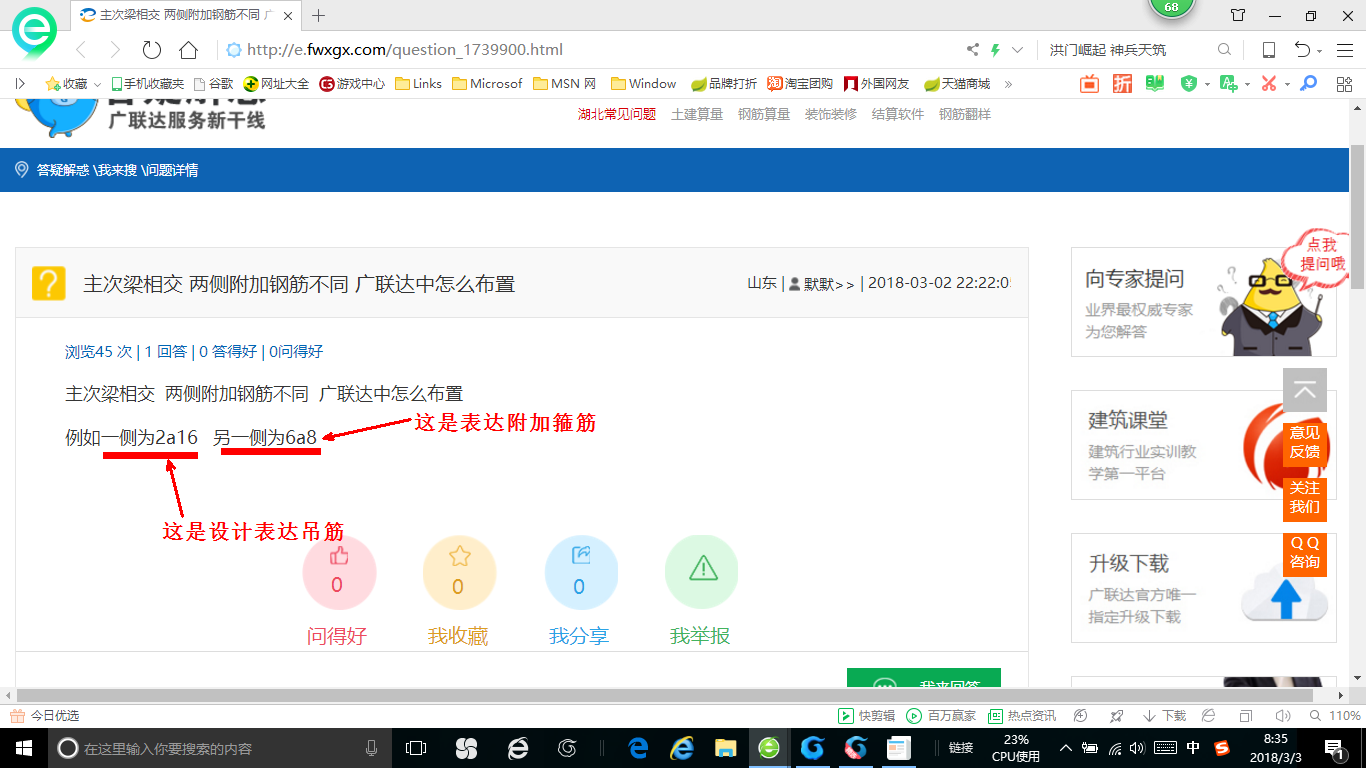Reload the page with refresh icon

152,50
